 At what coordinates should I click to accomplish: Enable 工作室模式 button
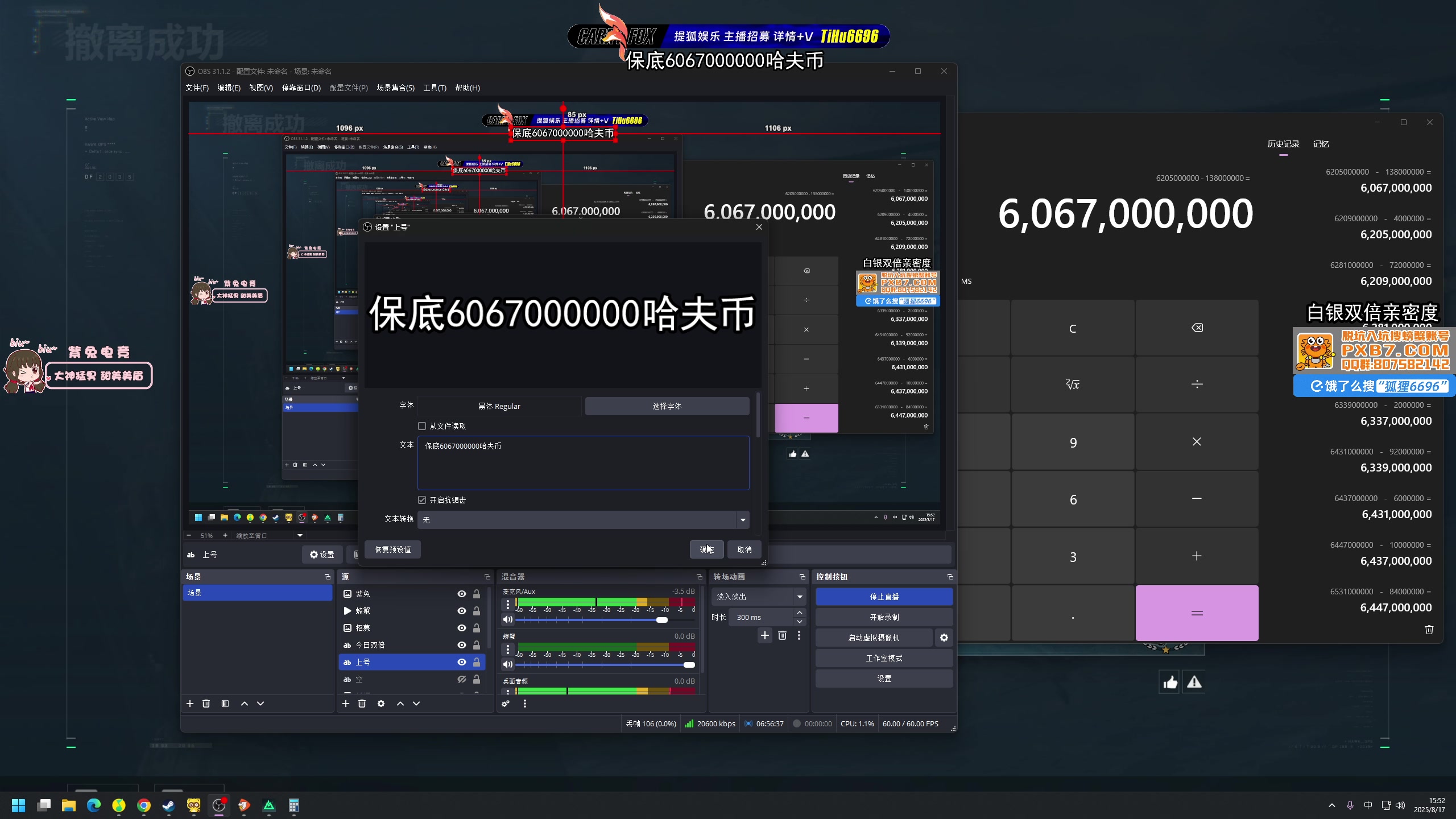click(884, 658)
